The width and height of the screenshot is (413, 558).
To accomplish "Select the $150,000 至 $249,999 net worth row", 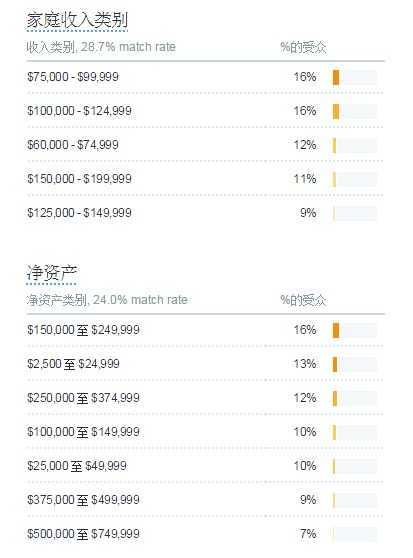I will (206, 330).
